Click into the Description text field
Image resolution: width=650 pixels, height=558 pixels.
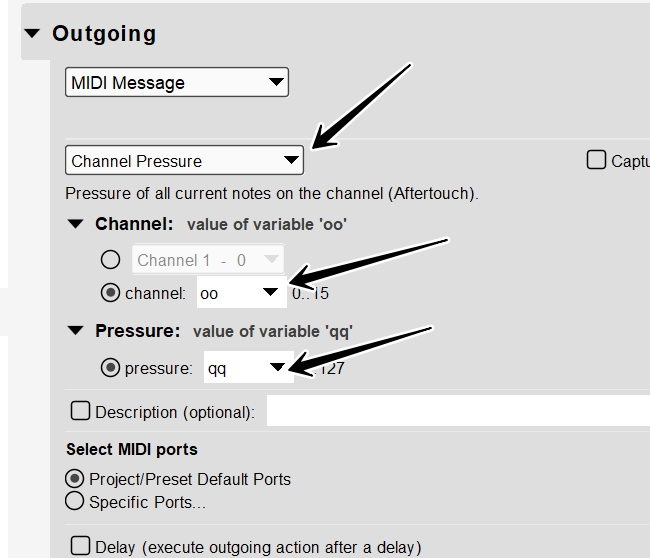pos(457,411)
